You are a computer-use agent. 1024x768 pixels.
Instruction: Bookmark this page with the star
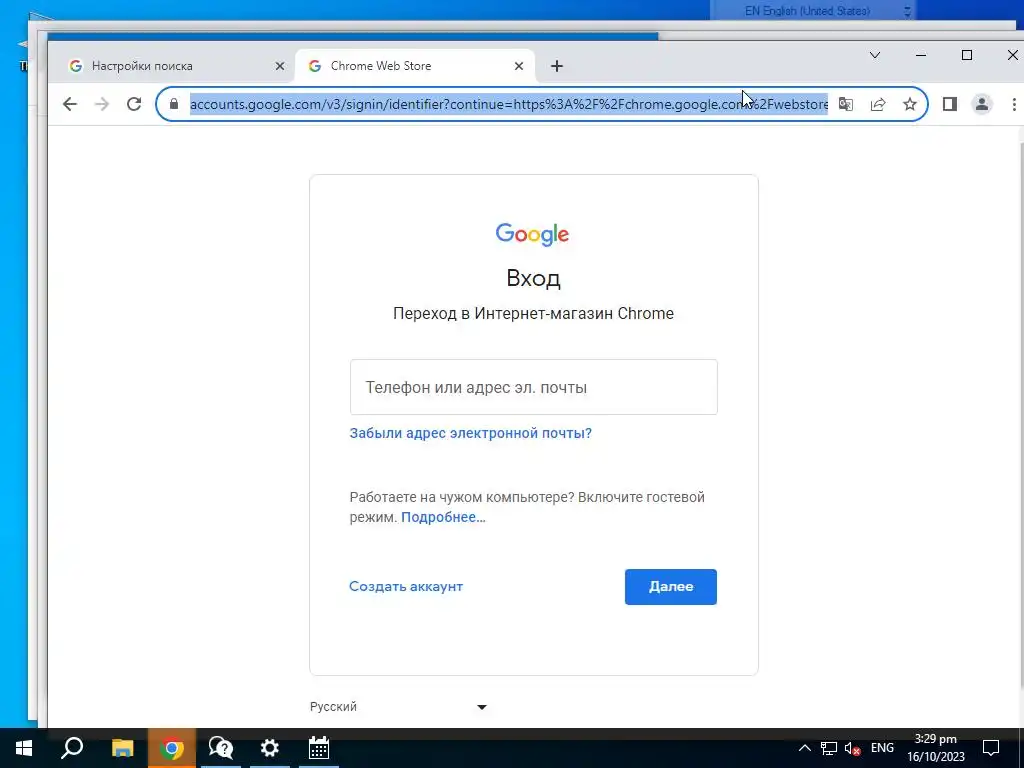tap(910, 104)
